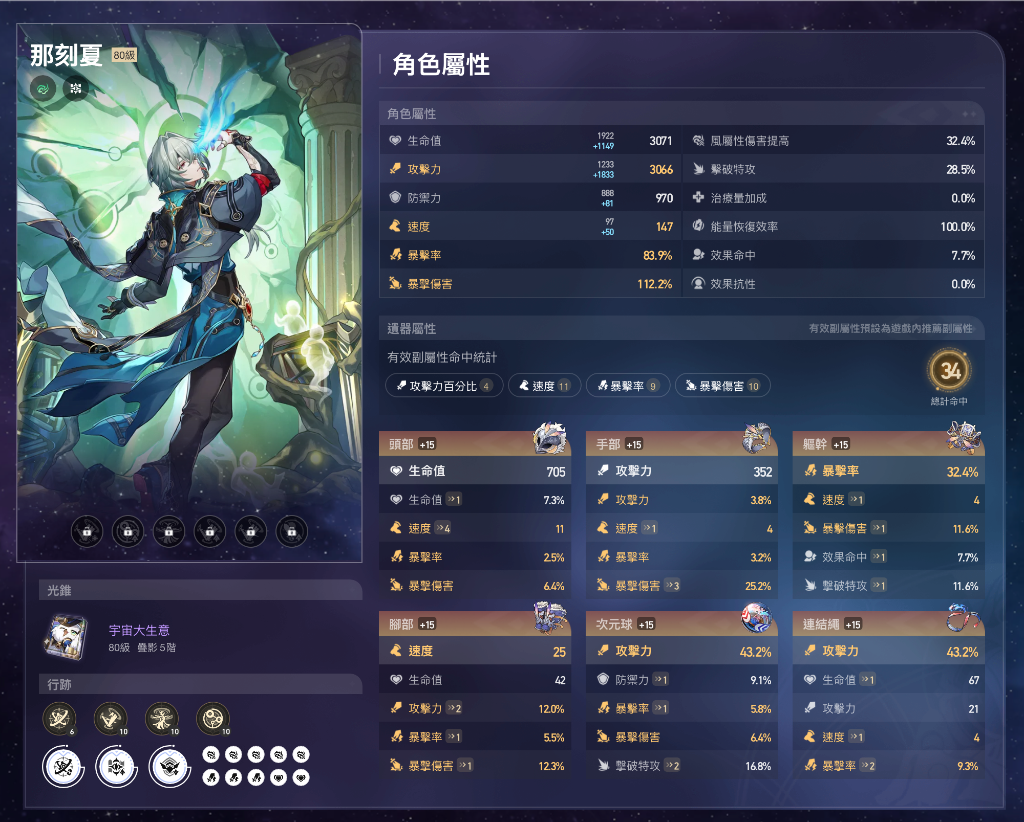Select the 攻擊力百分比 substat chip

click(x=444, y=386)
